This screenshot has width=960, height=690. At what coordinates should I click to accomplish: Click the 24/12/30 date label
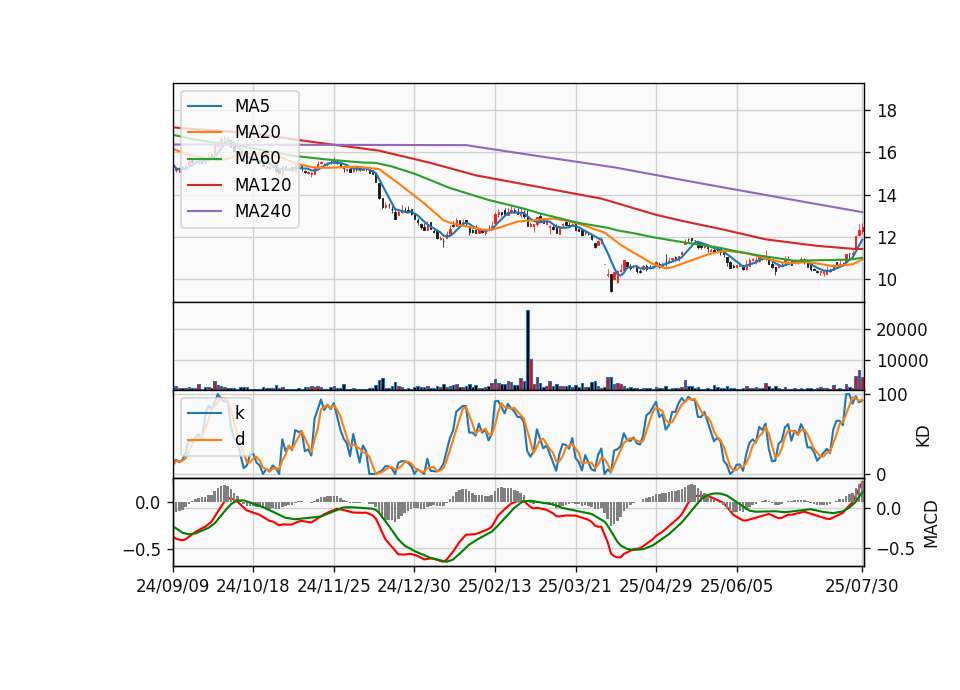pyautogui.click(x=414, y=586)
